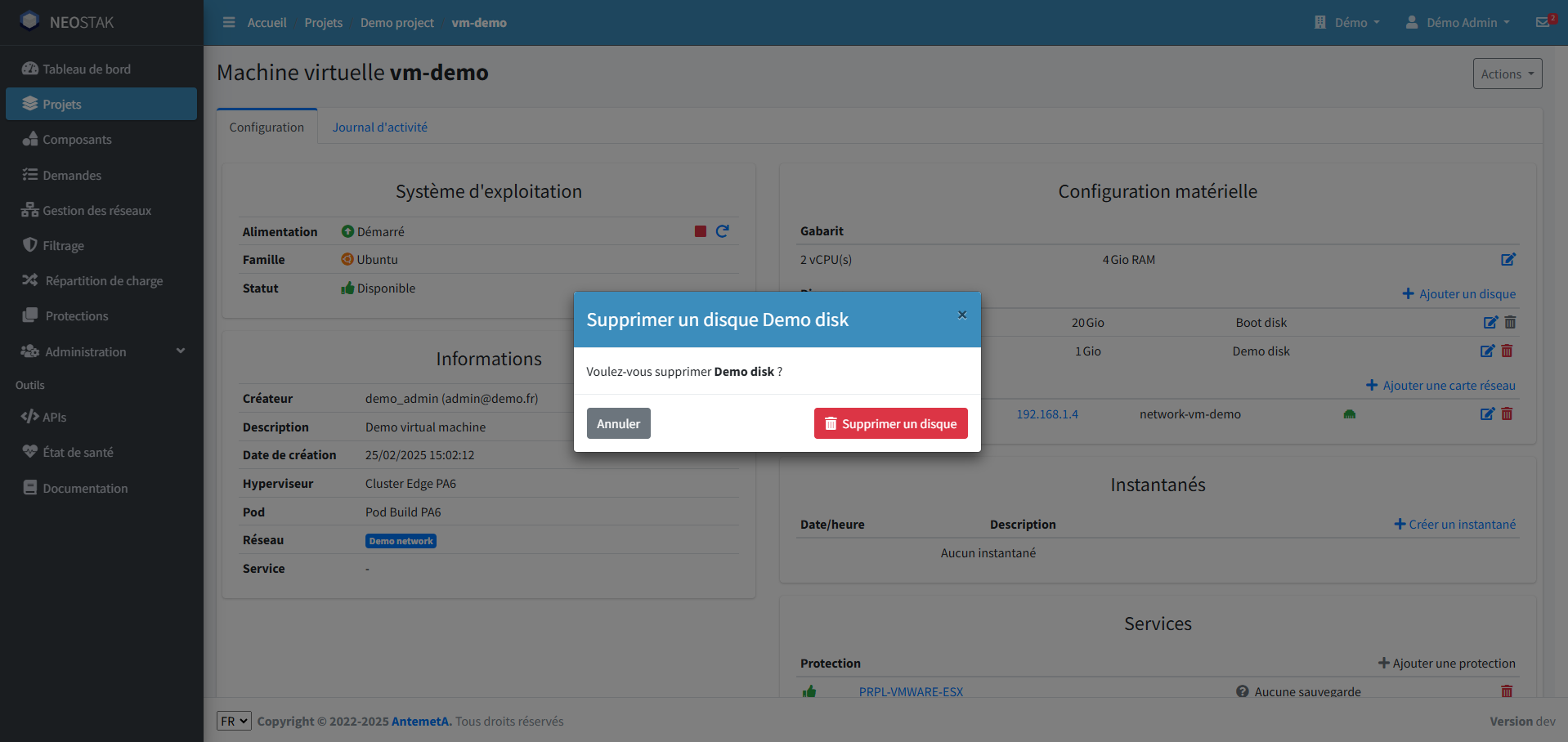This screenshot has height=742, width=1568.
Task: Click the green network adapter icon next to 192.168.1.4
Action: pos(1349,414)
